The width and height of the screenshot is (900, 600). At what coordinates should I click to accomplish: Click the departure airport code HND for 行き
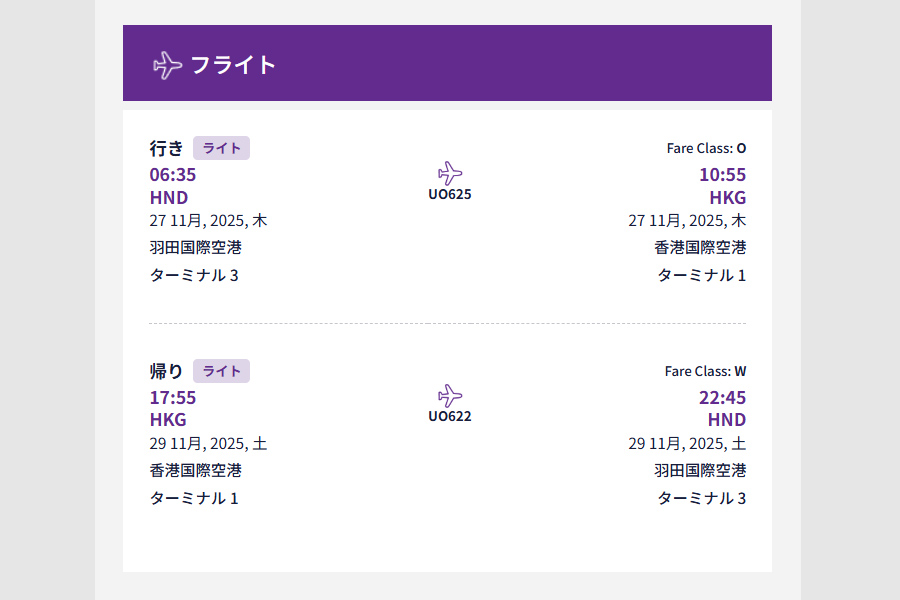169,198
